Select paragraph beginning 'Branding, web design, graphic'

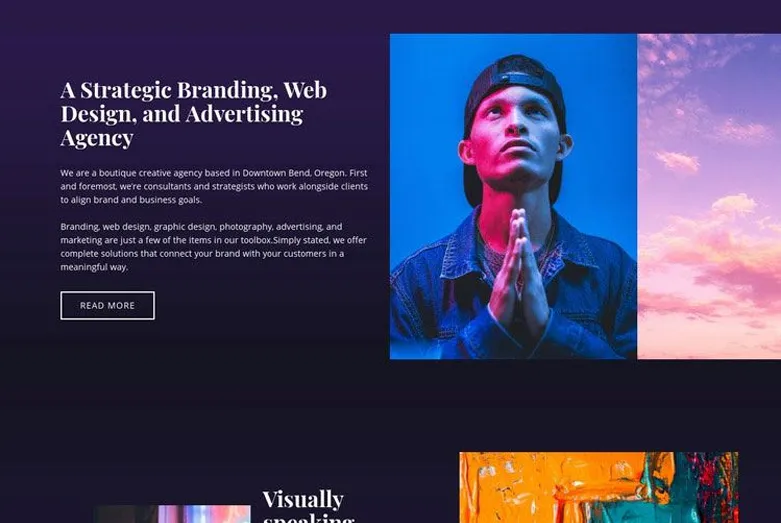[214, 247]
